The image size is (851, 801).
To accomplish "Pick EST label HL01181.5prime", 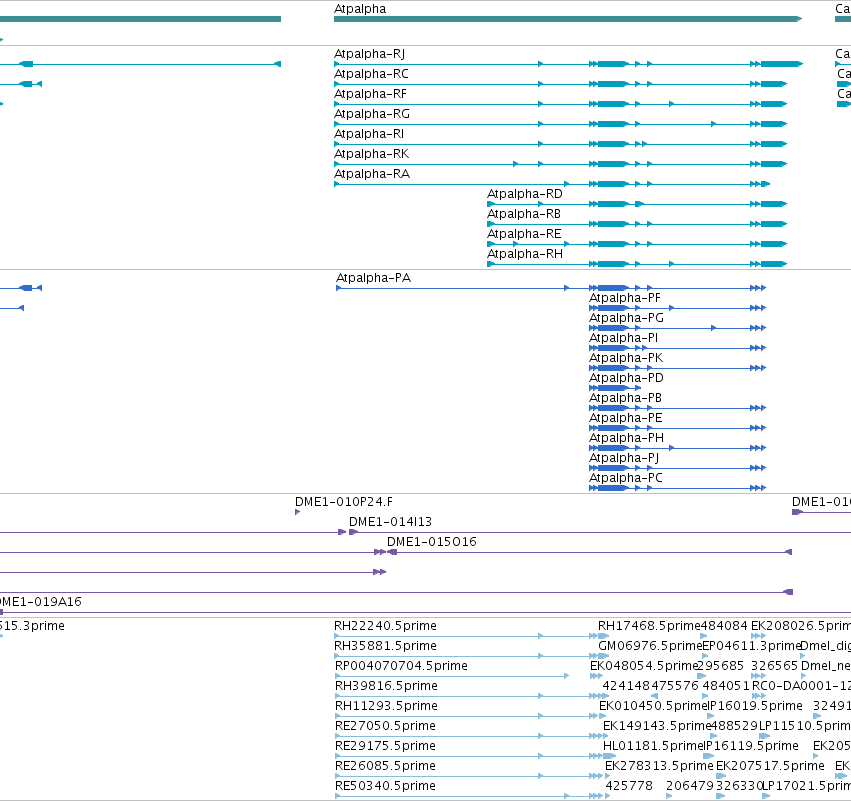I will point(653,747).
